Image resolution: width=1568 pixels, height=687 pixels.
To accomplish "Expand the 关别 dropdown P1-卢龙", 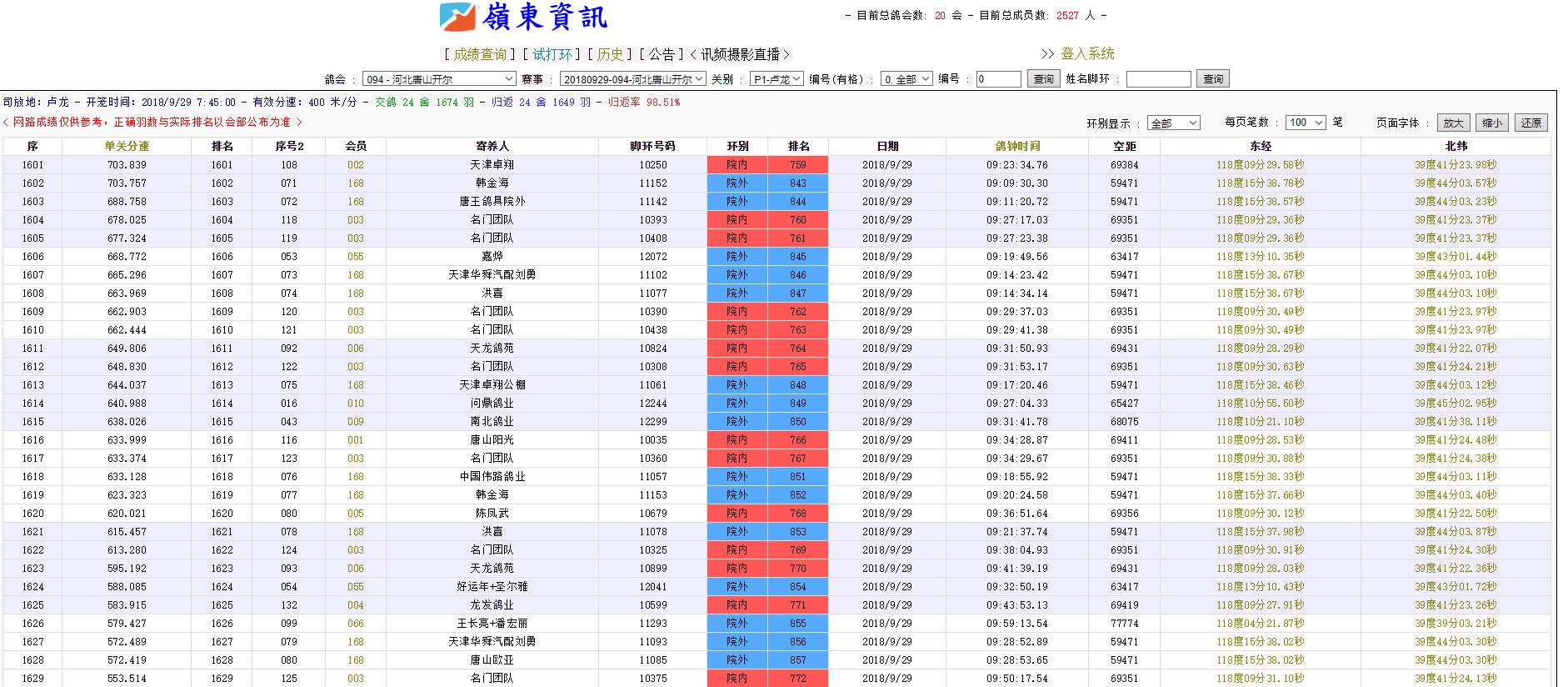I will coord(777,79).
